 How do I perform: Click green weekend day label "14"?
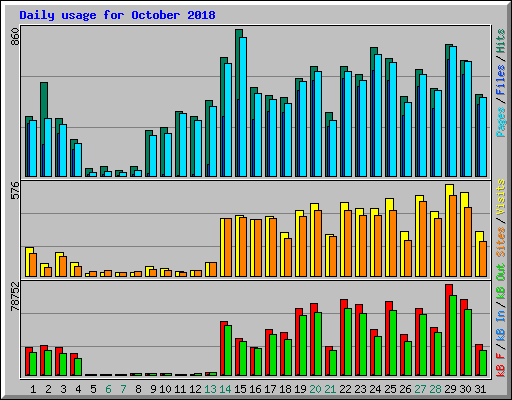[x=225, y=389]
